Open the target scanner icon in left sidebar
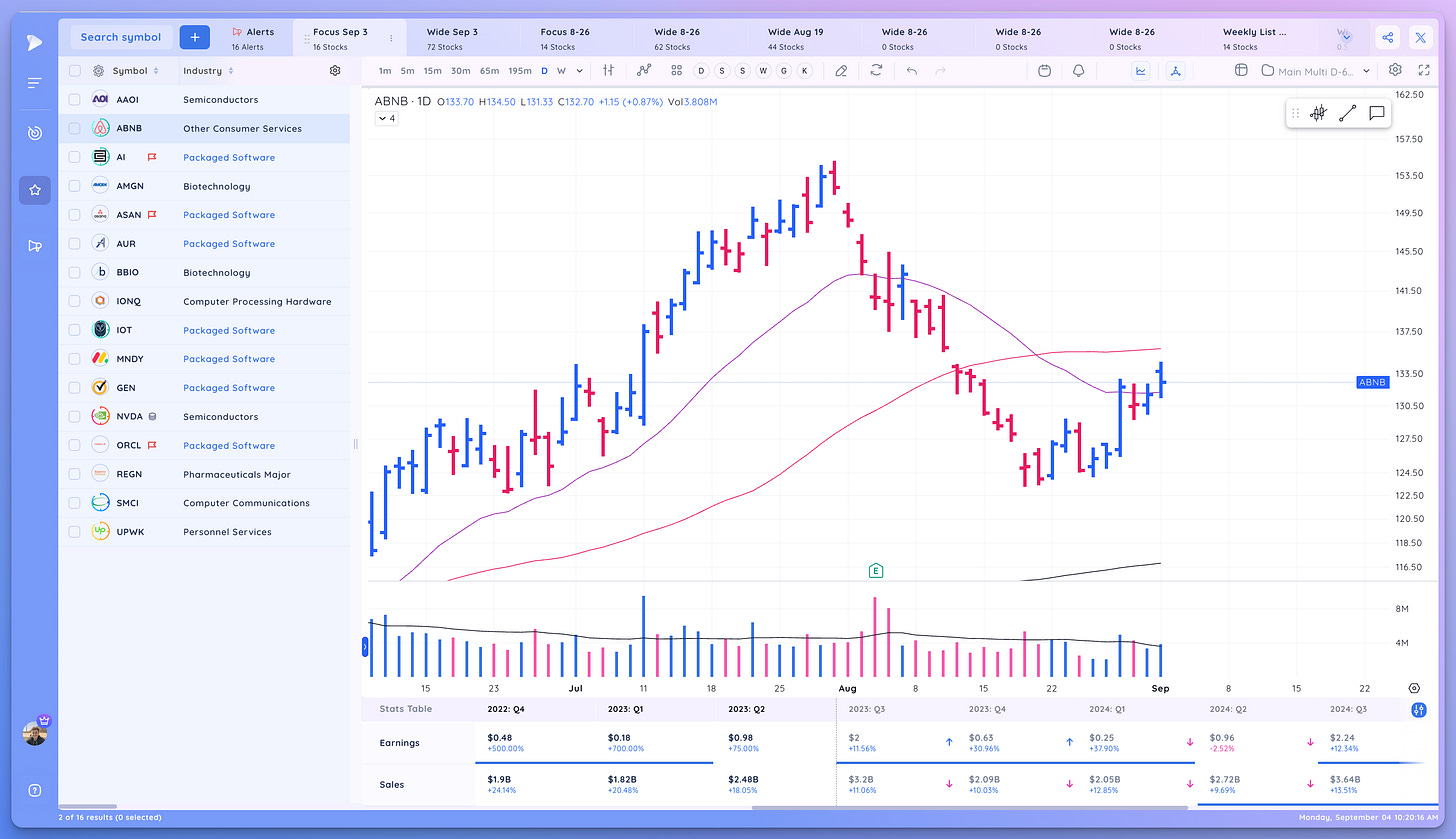 [35, 133]
